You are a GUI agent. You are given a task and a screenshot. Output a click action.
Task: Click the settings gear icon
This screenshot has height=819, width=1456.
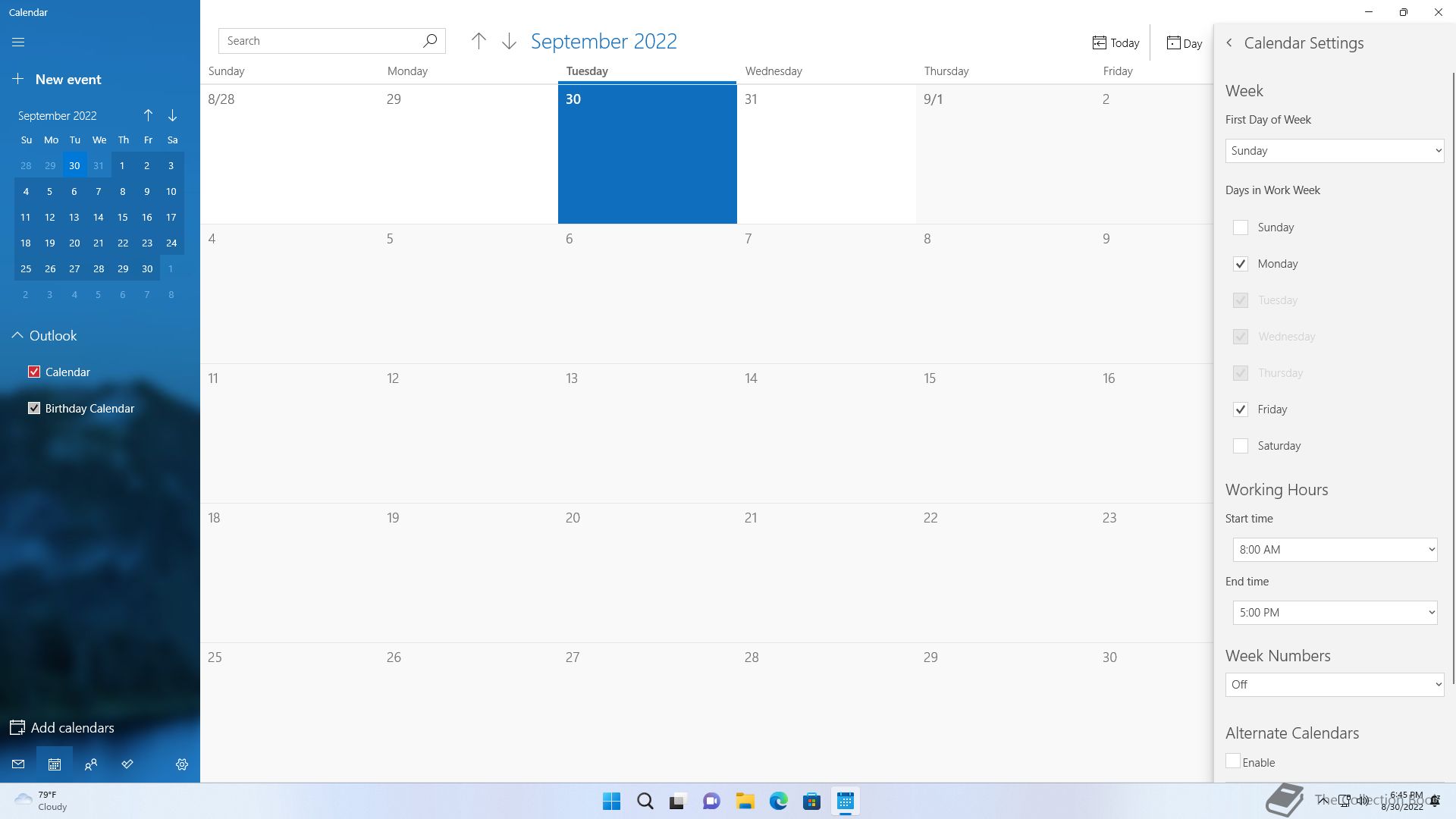click(182, 764)
